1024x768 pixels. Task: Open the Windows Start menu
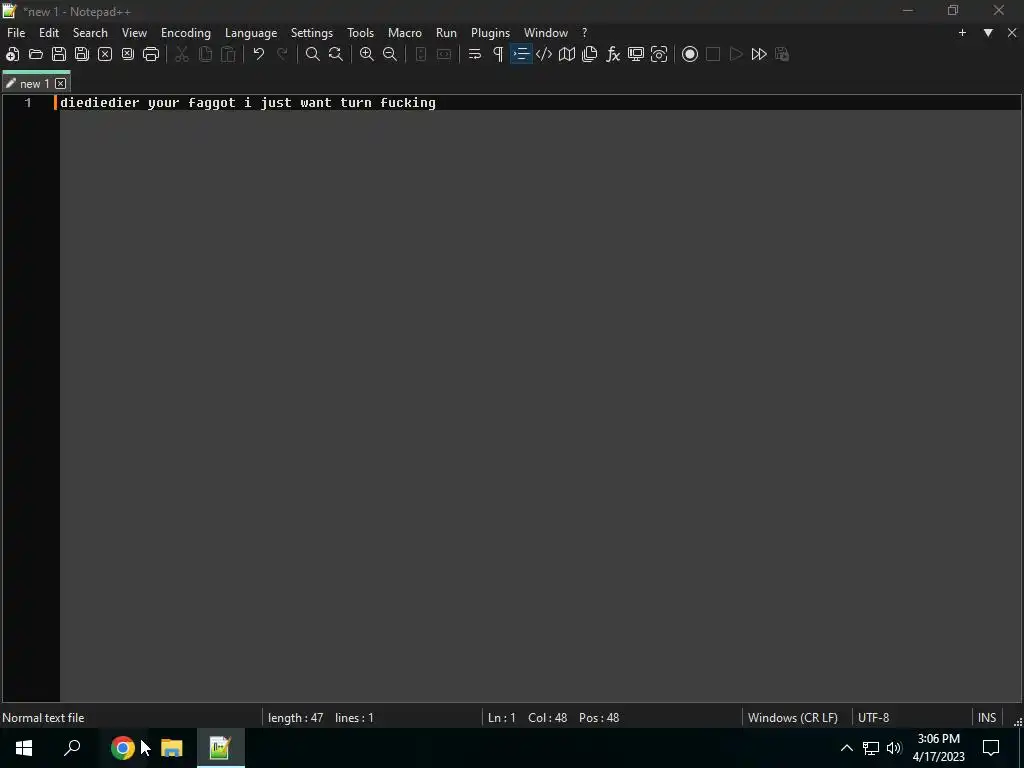24,748
